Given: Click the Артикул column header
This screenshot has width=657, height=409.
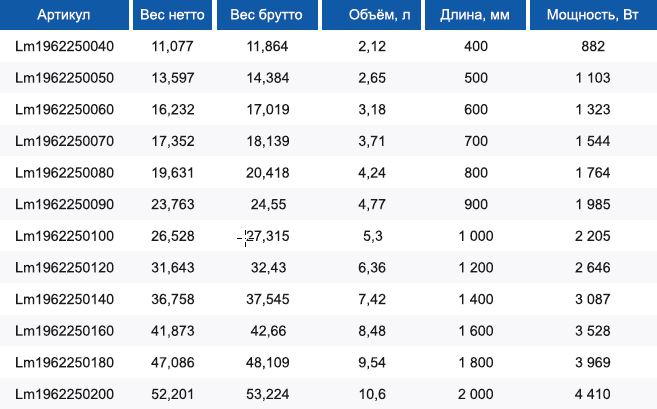Looking at the screenshot, I should click(x=64, y=15).
